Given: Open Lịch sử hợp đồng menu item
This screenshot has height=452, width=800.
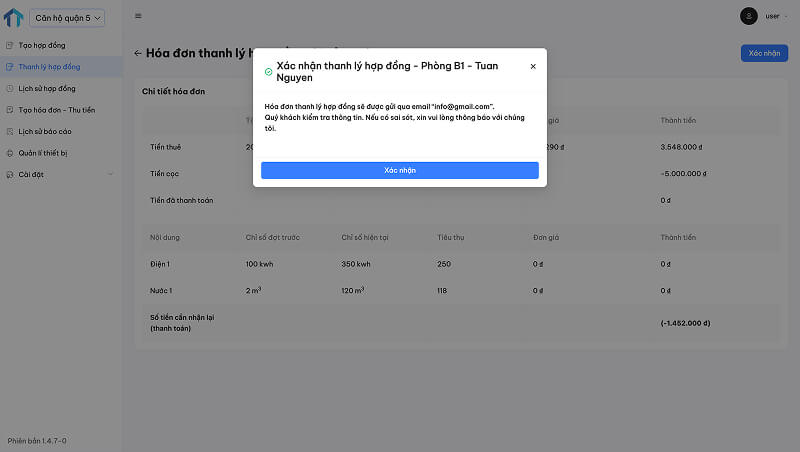Looking at the screenshot, I should [61, 88].
